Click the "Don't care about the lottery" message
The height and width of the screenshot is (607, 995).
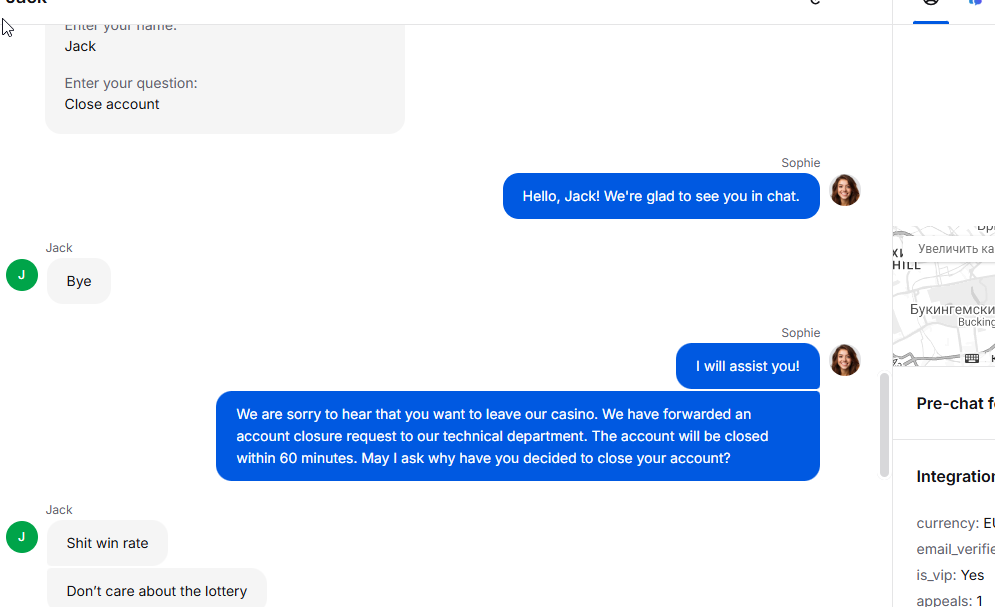[x=156, y=591]
